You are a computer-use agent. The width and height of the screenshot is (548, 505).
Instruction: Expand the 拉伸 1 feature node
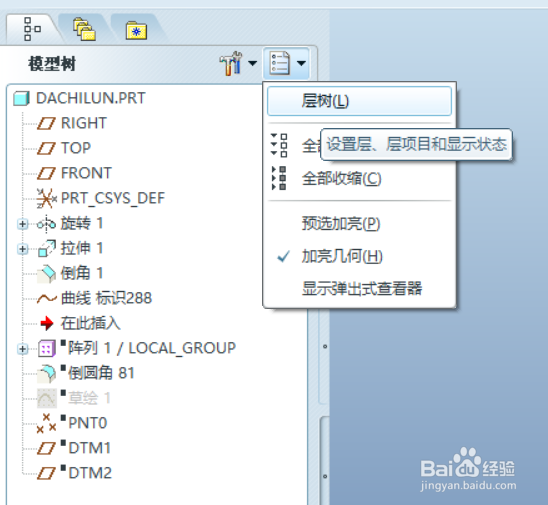tap(23, 249)
